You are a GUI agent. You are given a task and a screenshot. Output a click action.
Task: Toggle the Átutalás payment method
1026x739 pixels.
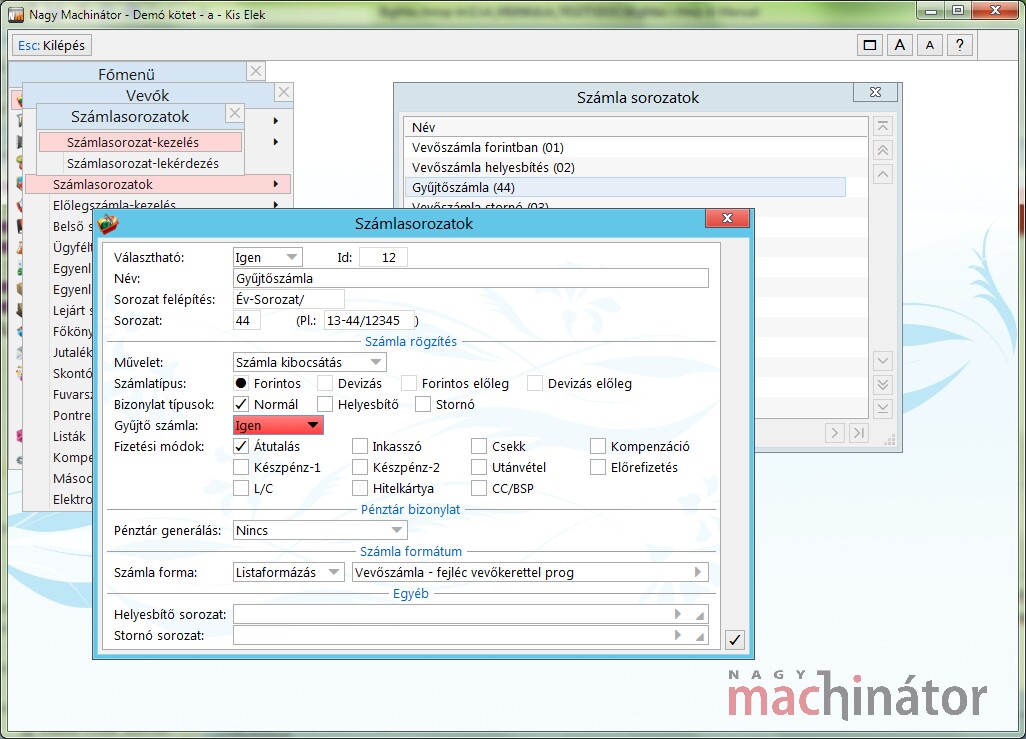[x=241, y=446]
